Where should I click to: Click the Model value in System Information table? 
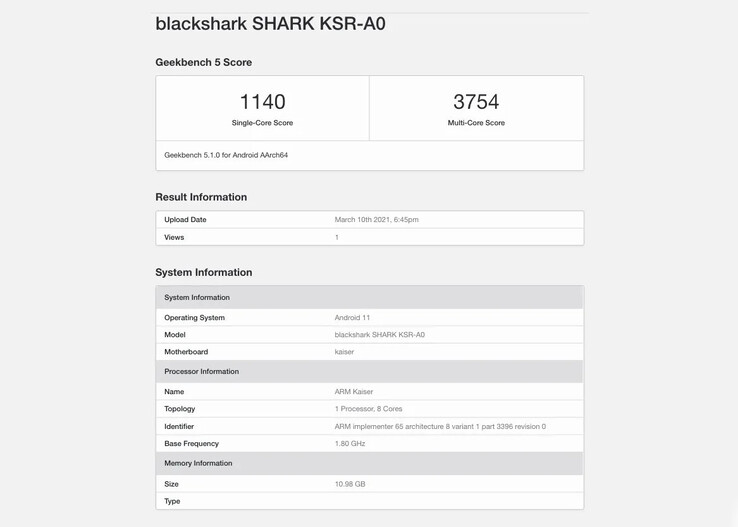(x=379, y=335)
